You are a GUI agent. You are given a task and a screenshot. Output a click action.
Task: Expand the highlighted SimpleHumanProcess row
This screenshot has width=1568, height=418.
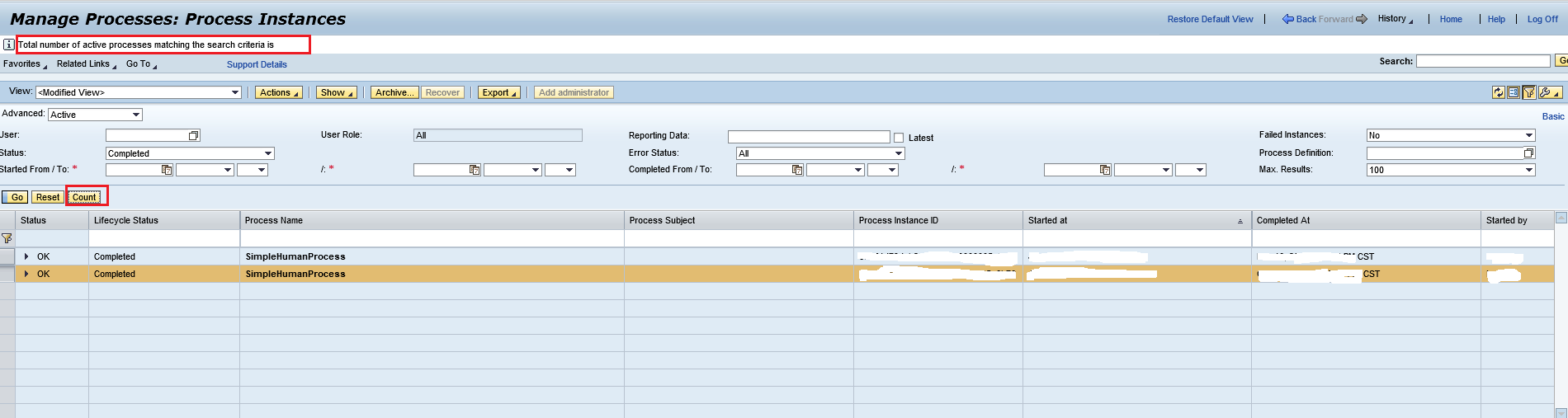click(x=27, y=274)
